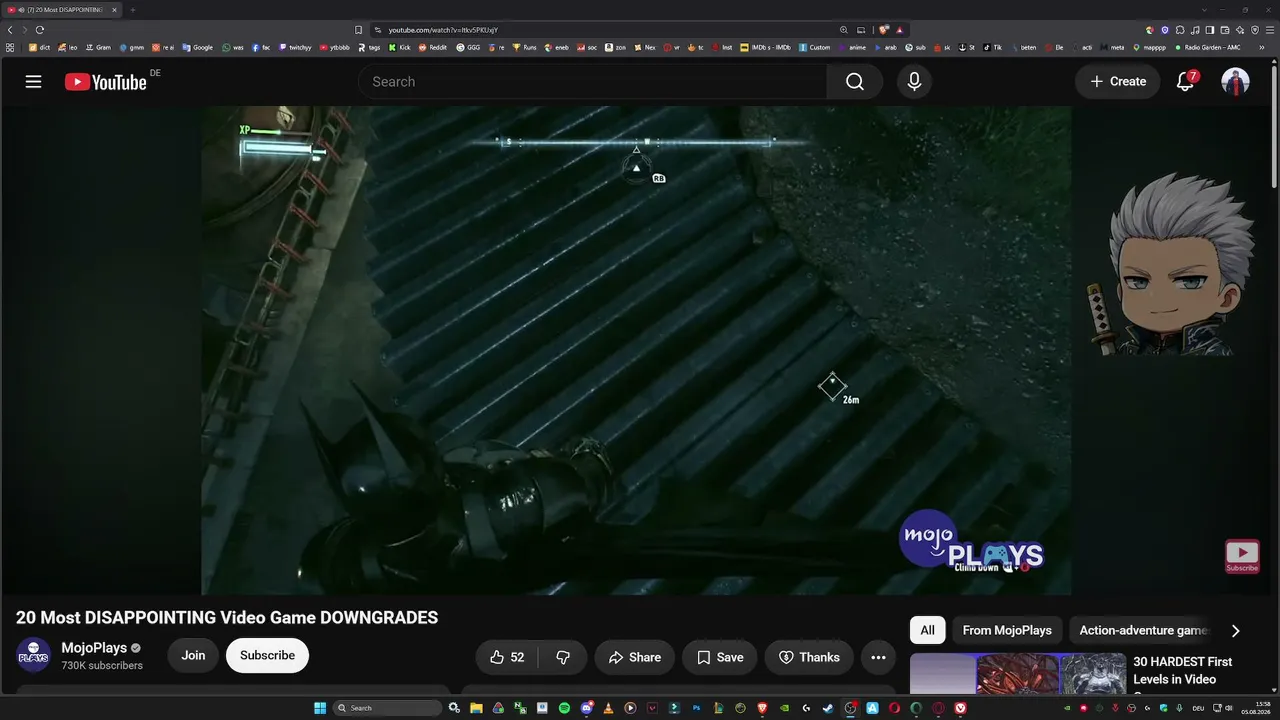Go to the YouTube home logo
Viewport: 1280px width, 720px height.
pos(106,82)
